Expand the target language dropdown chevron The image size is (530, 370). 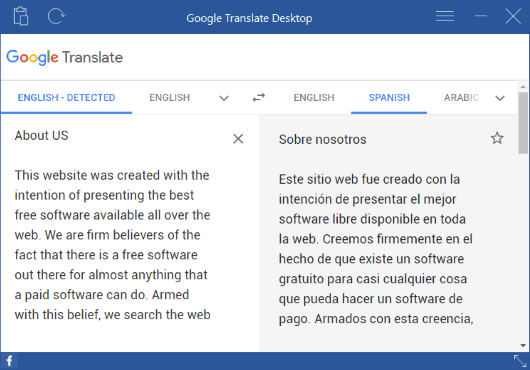(x=500, y=98)
